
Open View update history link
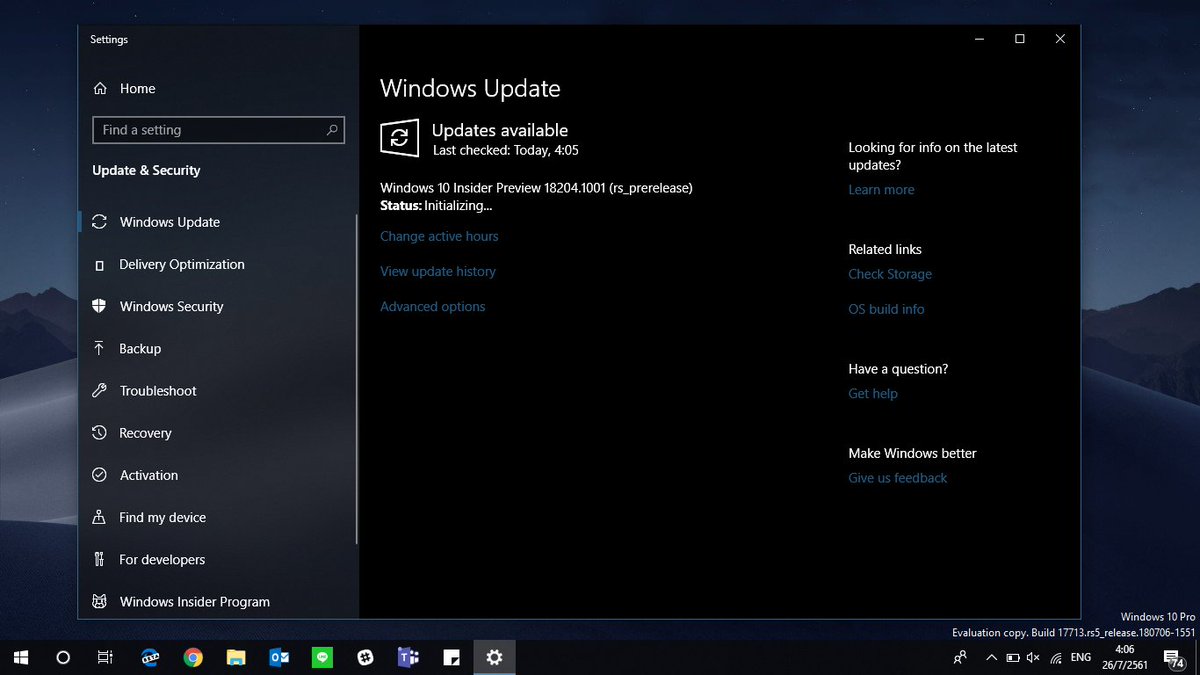click(x=438, y=271)
